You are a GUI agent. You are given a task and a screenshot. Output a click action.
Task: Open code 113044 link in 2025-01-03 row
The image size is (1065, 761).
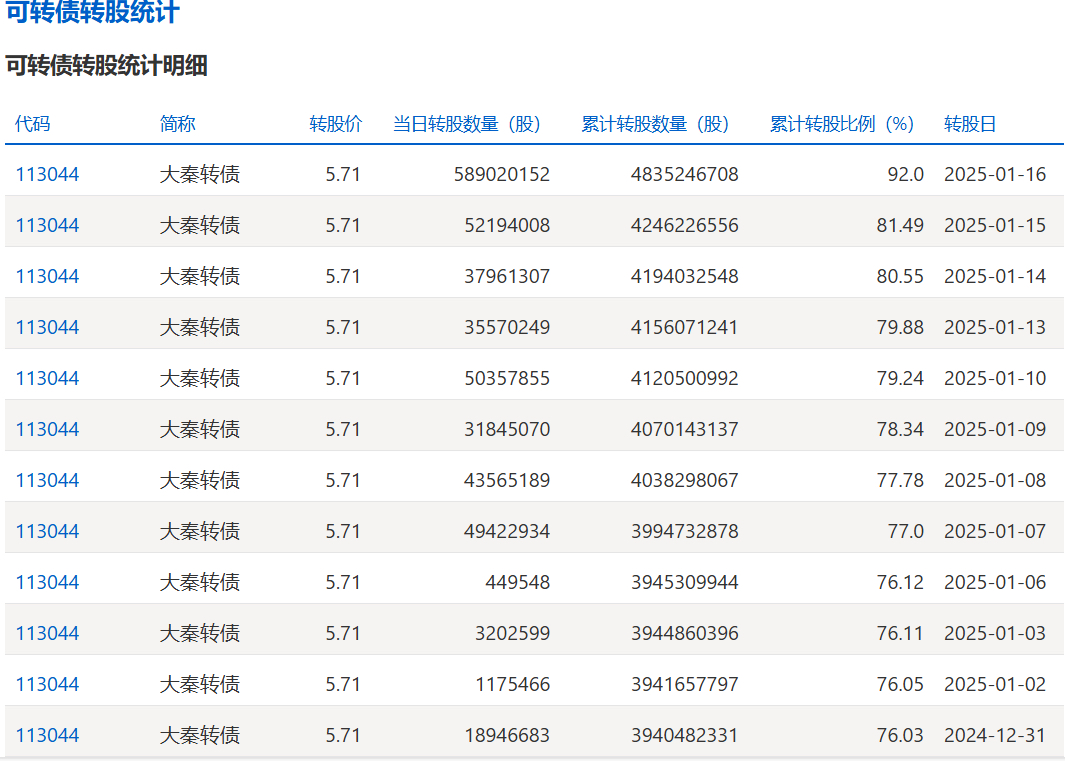(47, 633)
